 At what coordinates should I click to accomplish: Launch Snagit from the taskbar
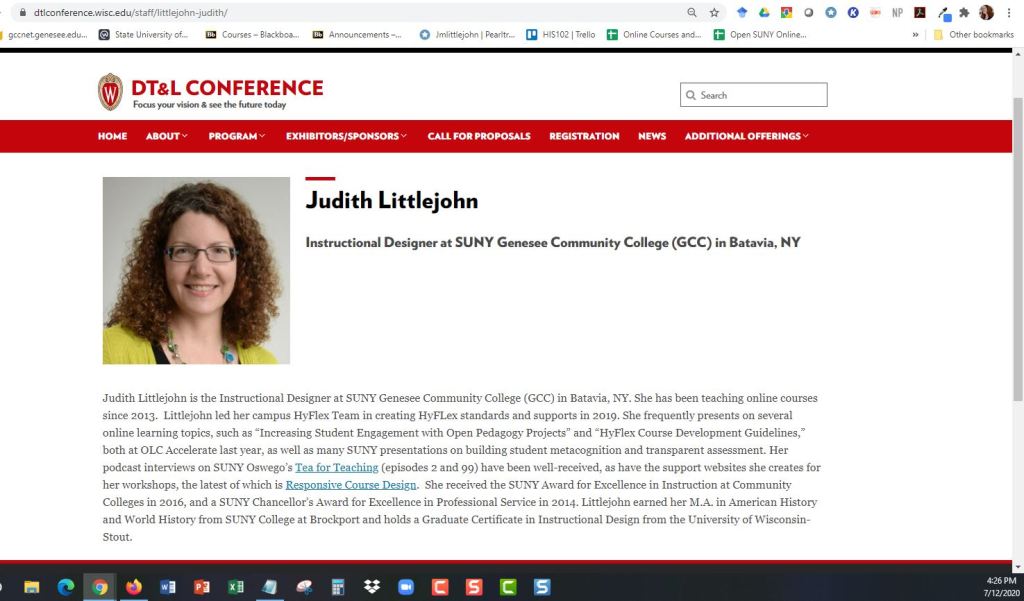[473, 587]
